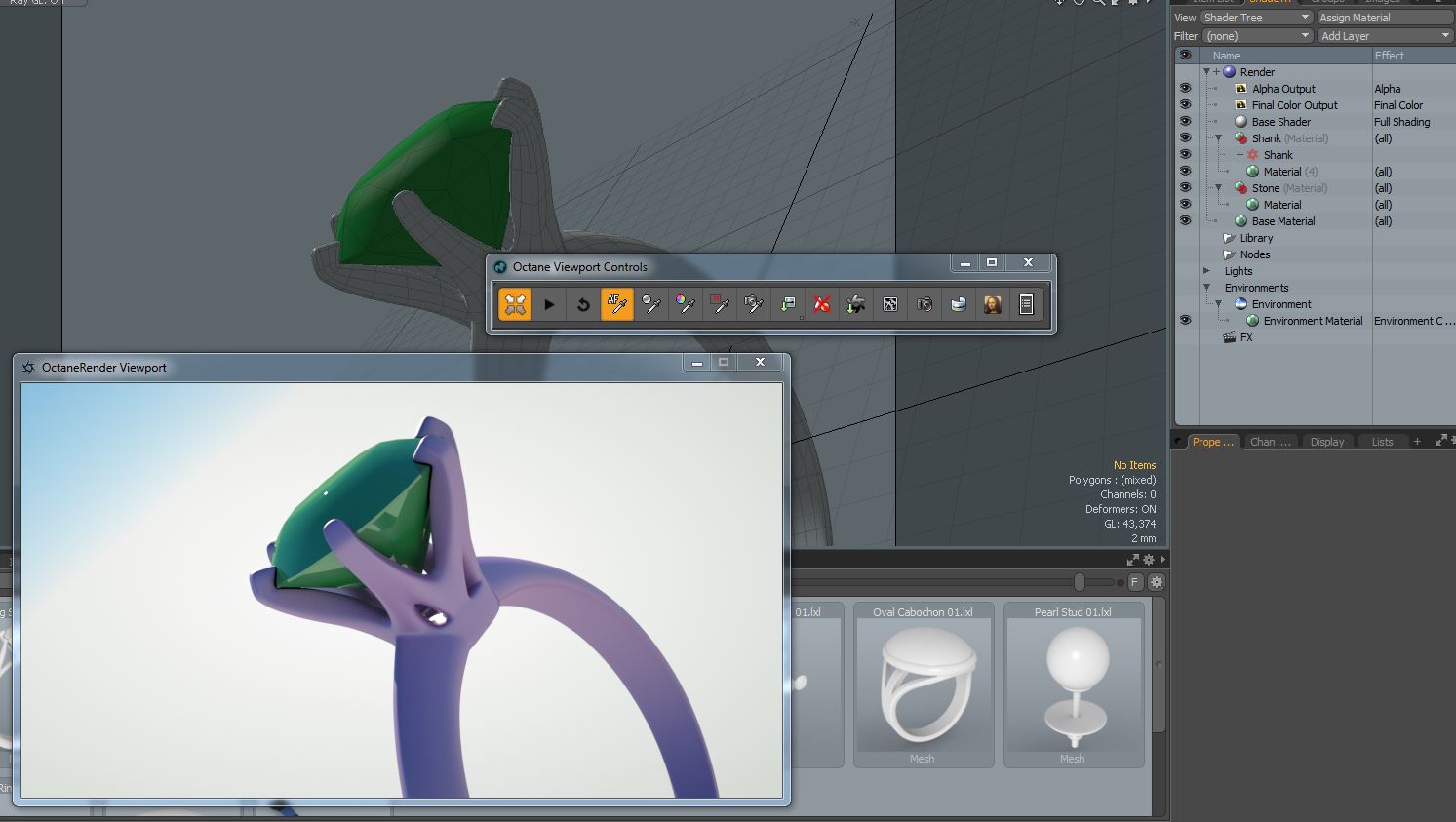Maximize the Properties panel with expand icon

click(1440, 441)
